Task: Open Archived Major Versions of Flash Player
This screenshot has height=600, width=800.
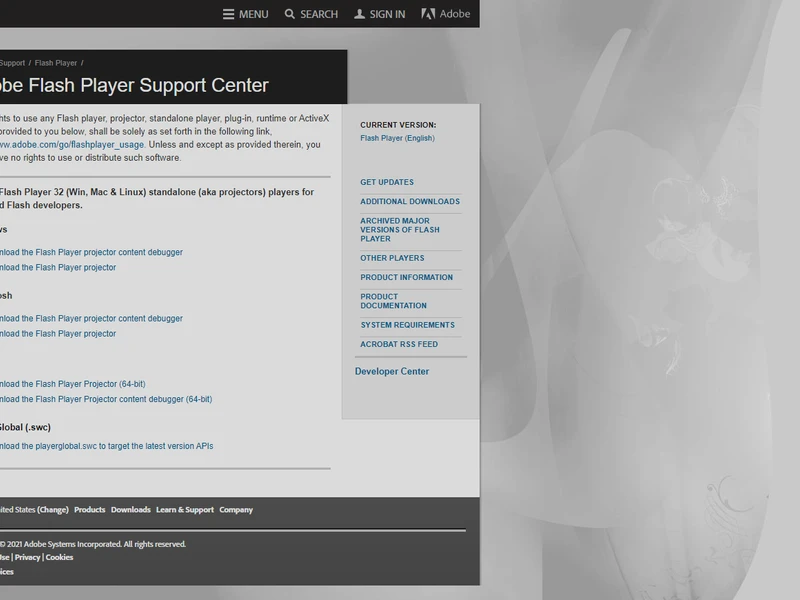Action: [x=399, y=230]
